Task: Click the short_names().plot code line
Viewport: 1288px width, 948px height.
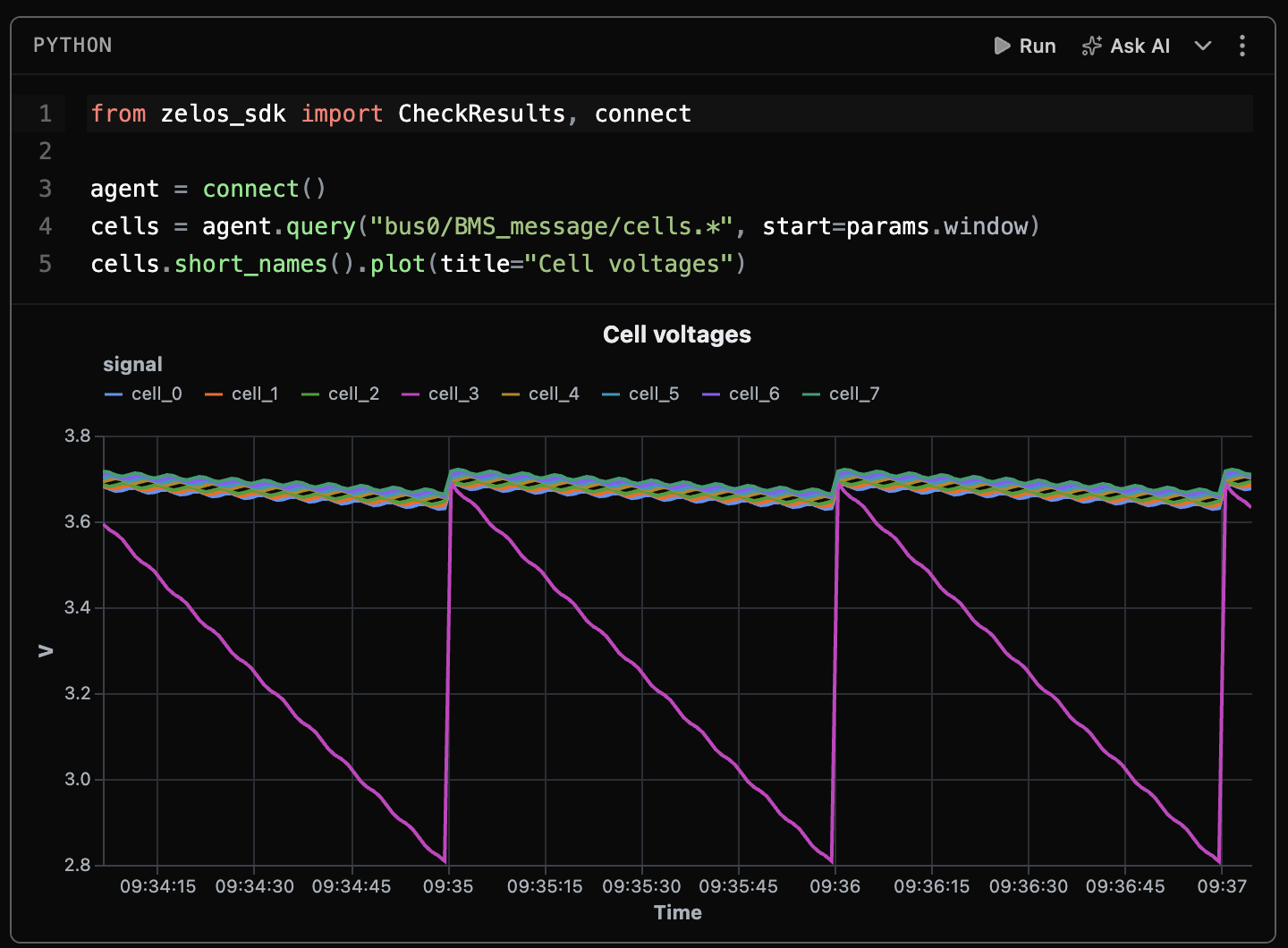Action: pos(419,264)
